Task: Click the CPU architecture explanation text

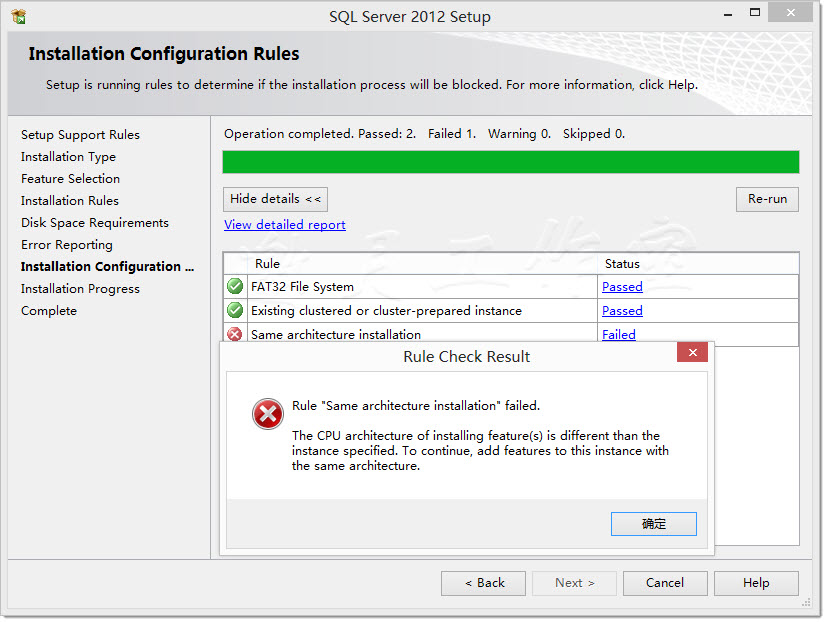Action: [480, 451]
